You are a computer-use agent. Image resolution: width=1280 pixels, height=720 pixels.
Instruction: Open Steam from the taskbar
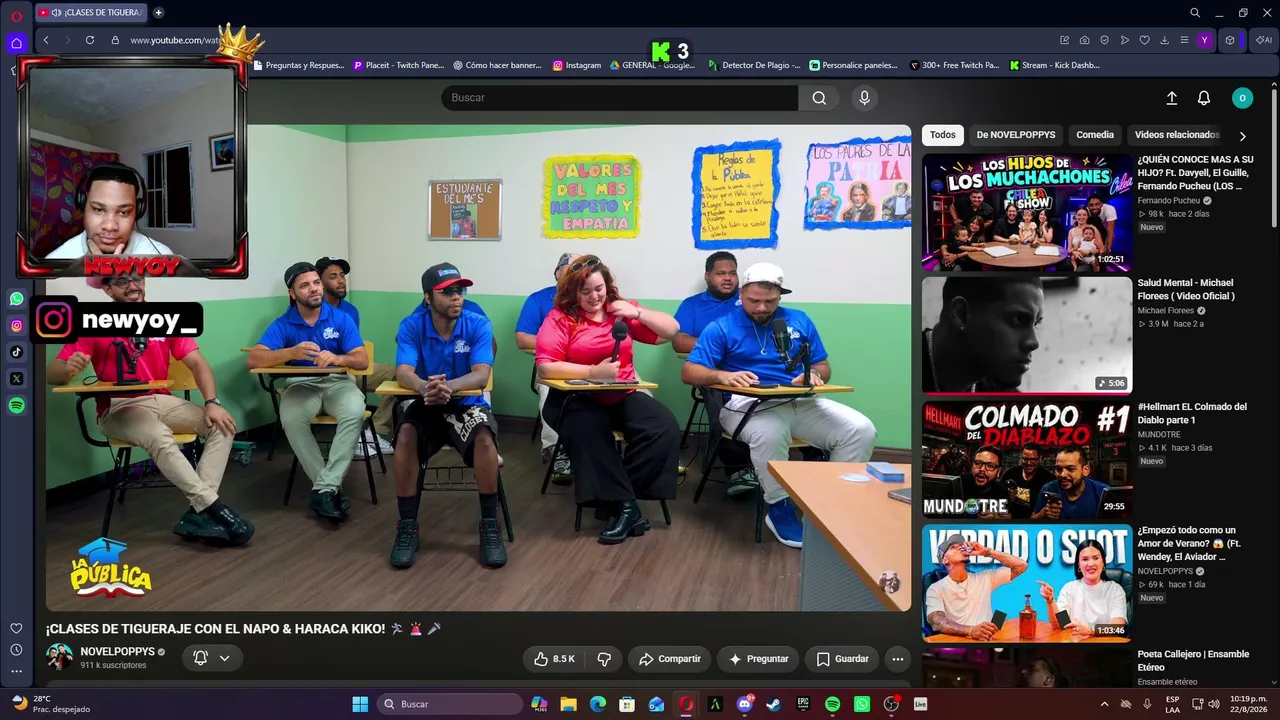tap(774, 704)
